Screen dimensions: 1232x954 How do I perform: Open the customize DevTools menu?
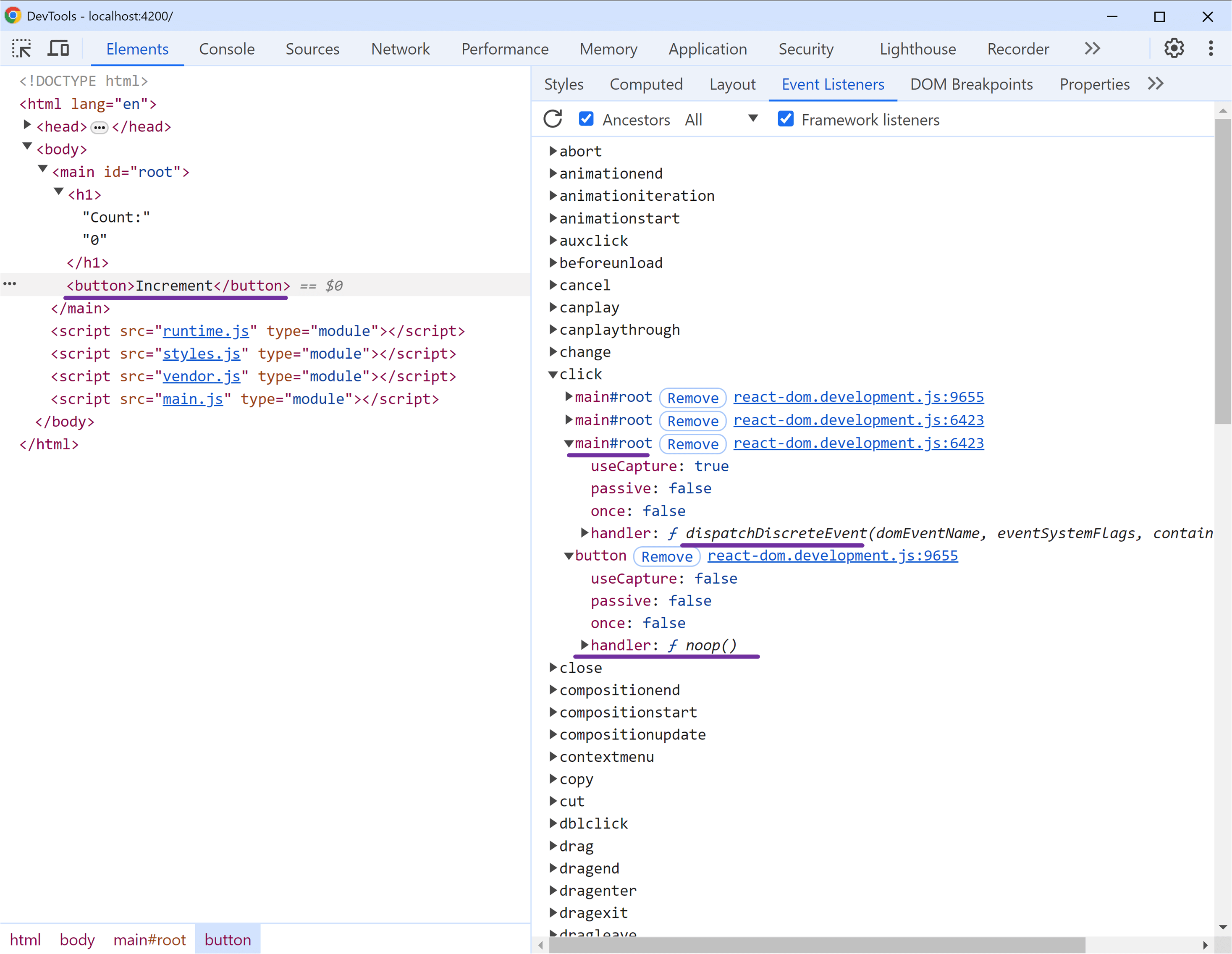[x=1211, y=49]
